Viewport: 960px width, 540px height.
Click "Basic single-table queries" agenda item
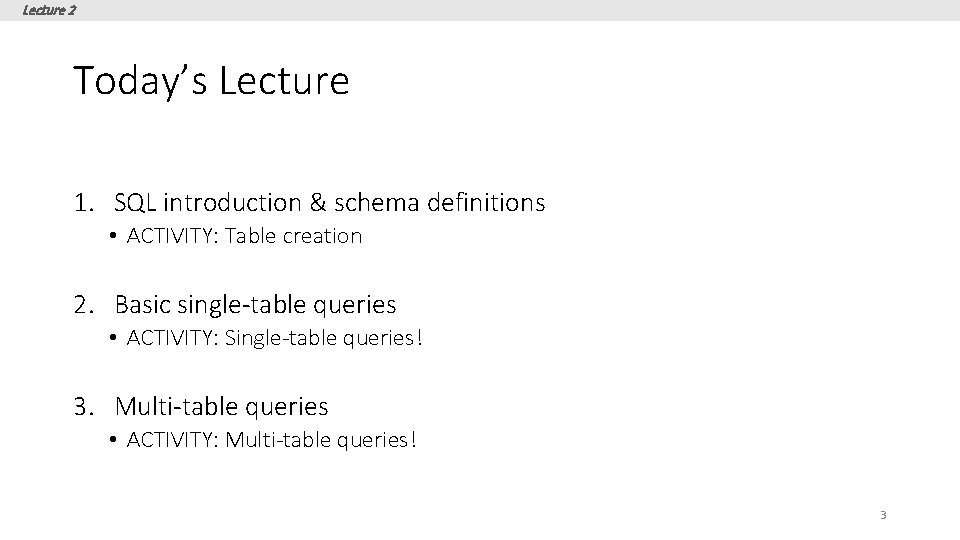255,304
